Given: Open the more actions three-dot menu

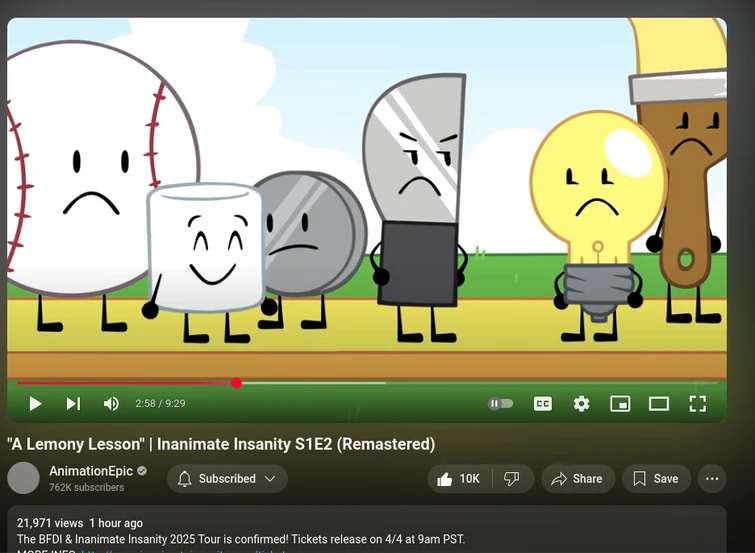Looking at the screenshot, I should tap(712, 479).
